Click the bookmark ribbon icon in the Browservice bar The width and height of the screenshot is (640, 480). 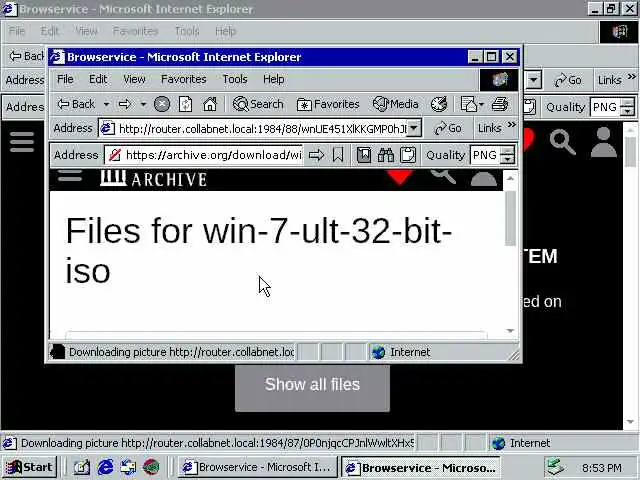point(338,155)
